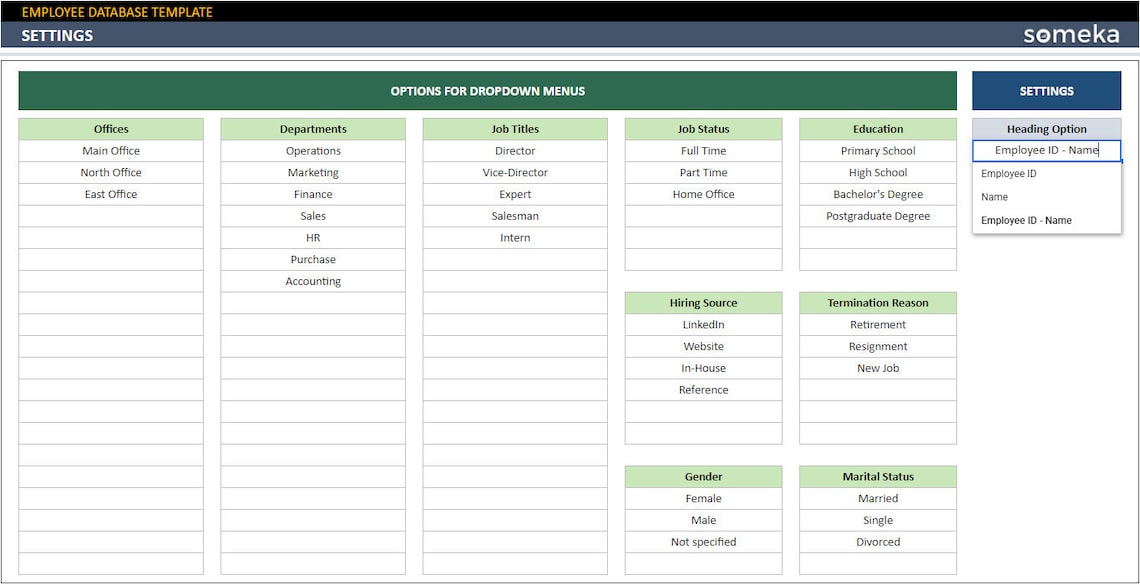Click the SETTINGS navigation button
This screenshot has height=585, width=1140.
point(1046,90)
